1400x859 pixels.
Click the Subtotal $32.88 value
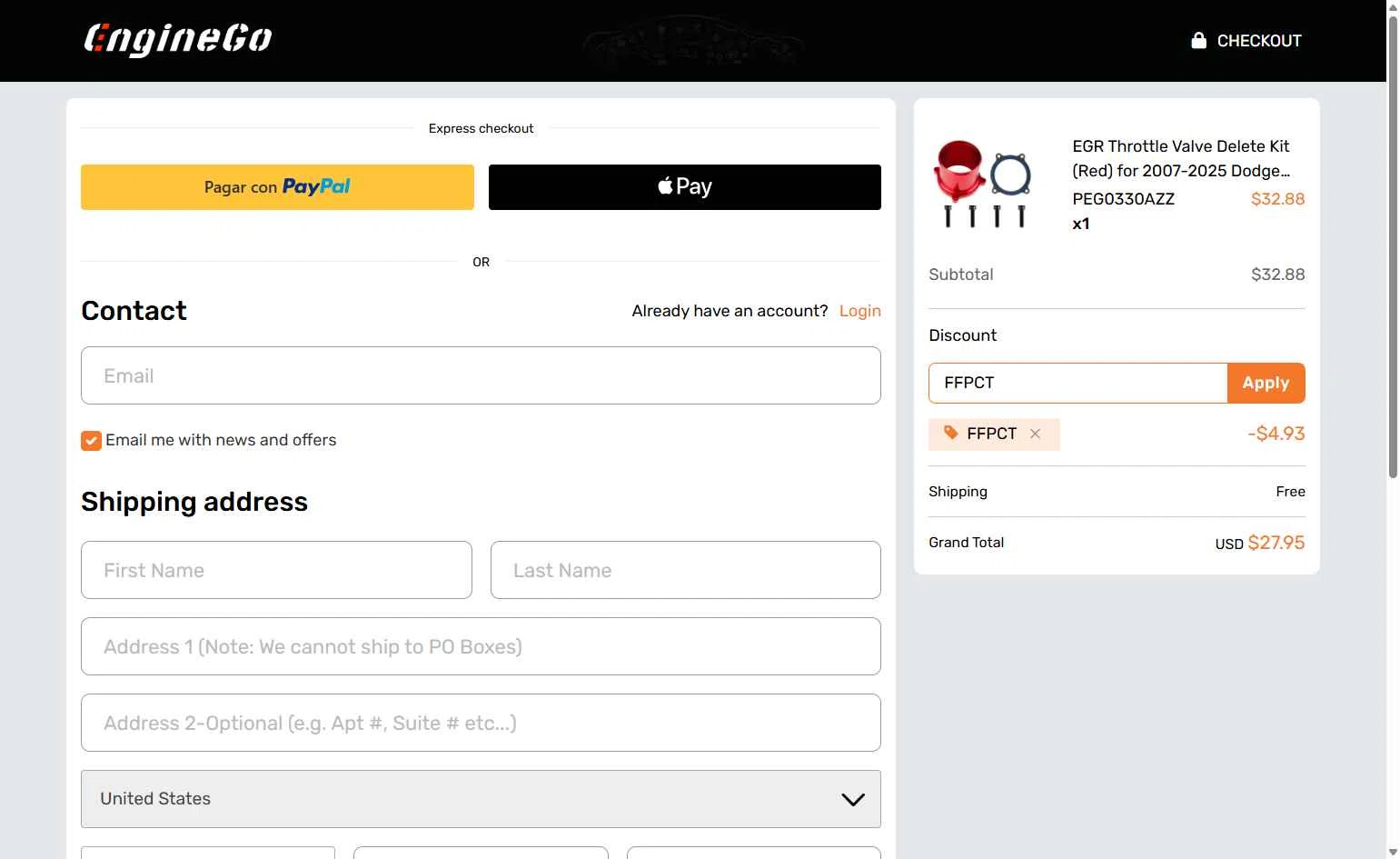pos(1277,275)
